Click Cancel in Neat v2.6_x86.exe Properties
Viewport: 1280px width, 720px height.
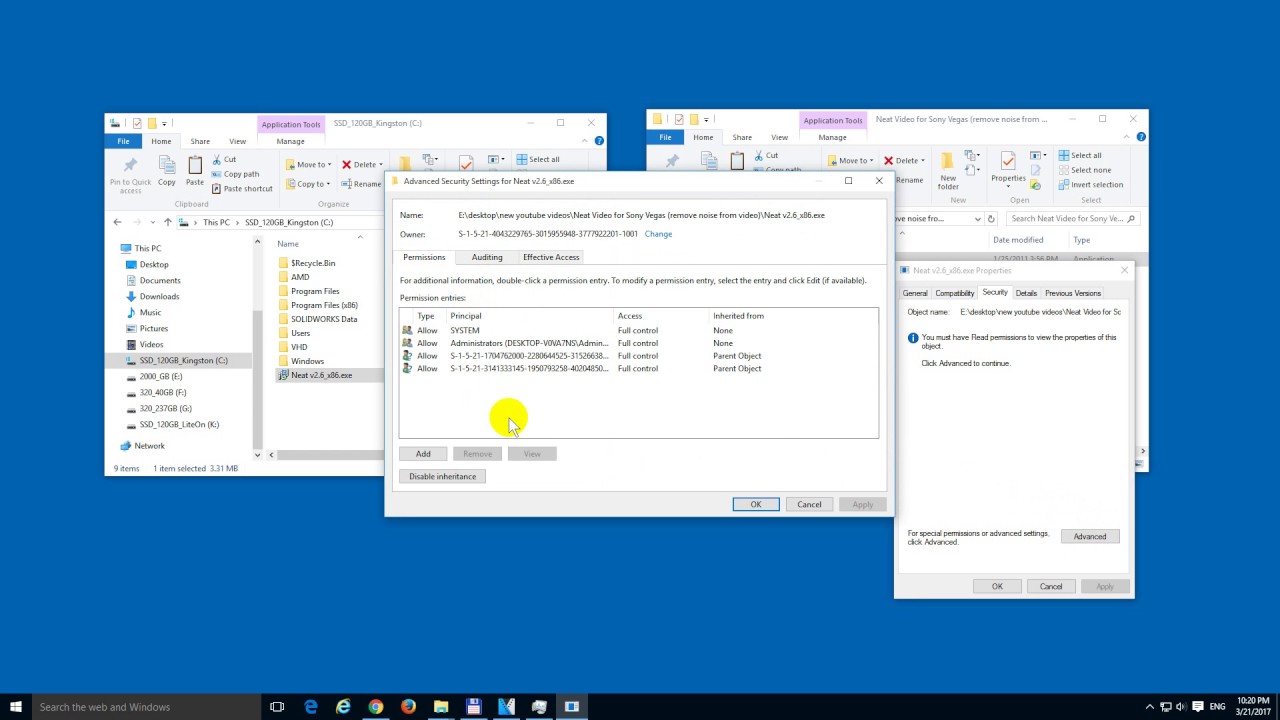(x=1051, y=586)
